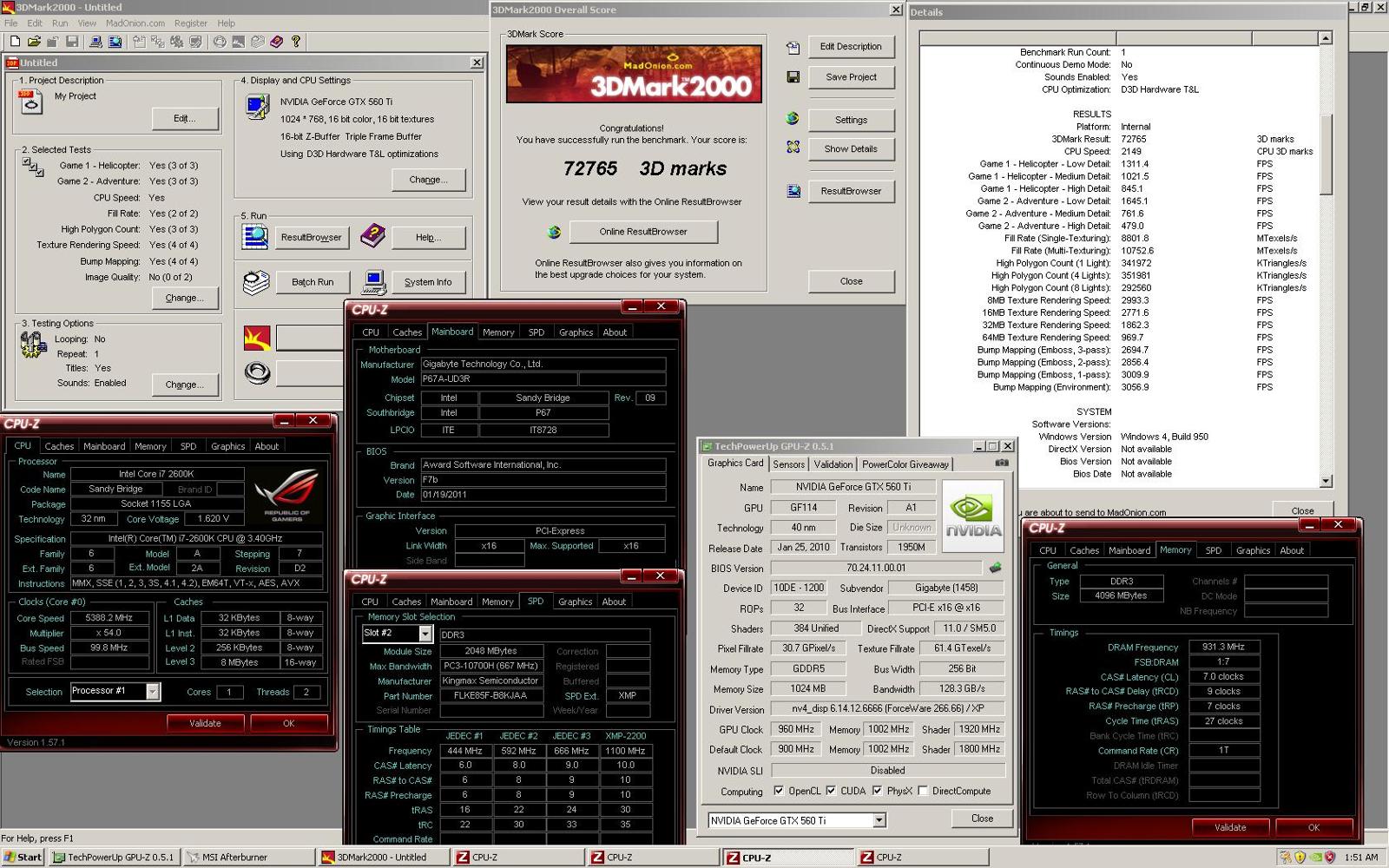Image resolution: width=1389 pixels, height=868 pixels.
Task: Open the About tab in CPU-Z Mainboard window
Action: pos(615,332)
